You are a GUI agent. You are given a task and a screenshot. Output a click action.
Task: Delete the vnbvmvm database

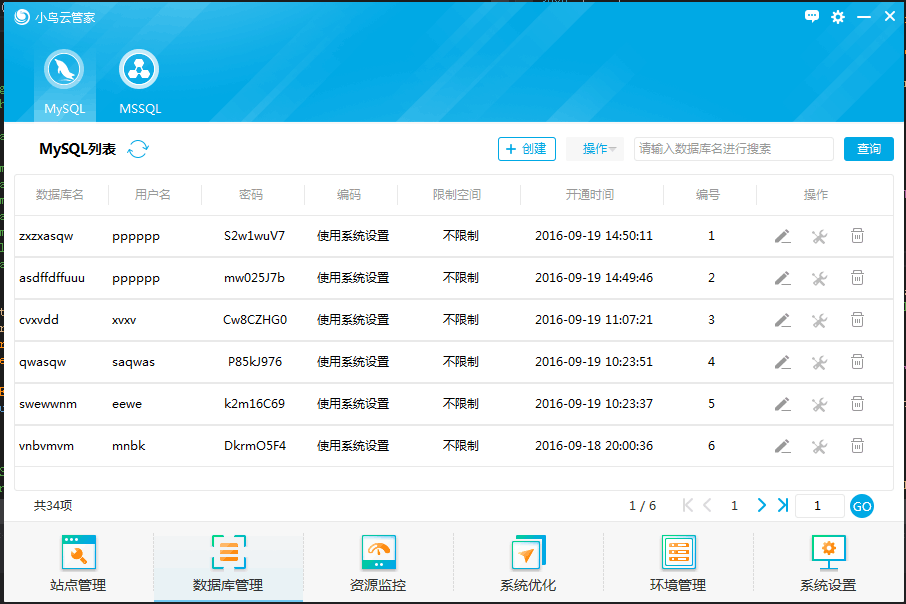[857, 446]
